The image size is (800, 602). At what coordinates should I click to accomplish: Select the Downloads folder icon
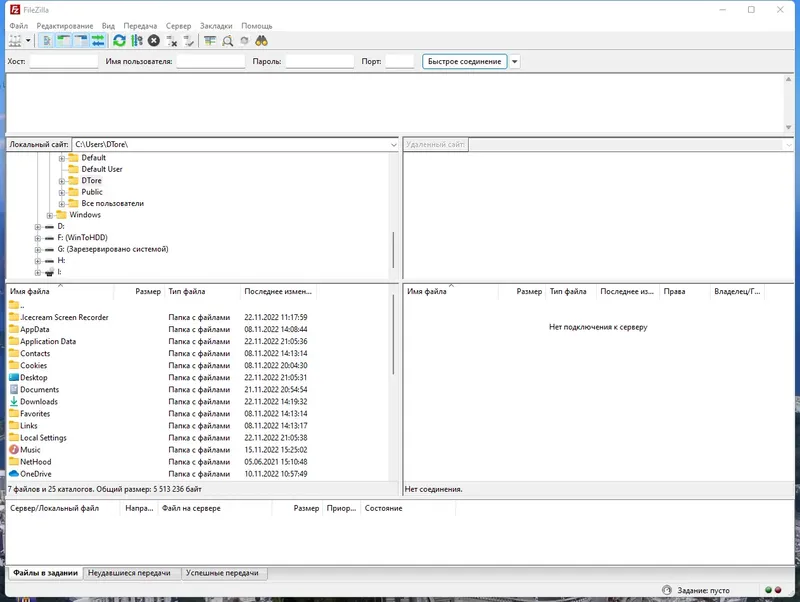(14, 402)
